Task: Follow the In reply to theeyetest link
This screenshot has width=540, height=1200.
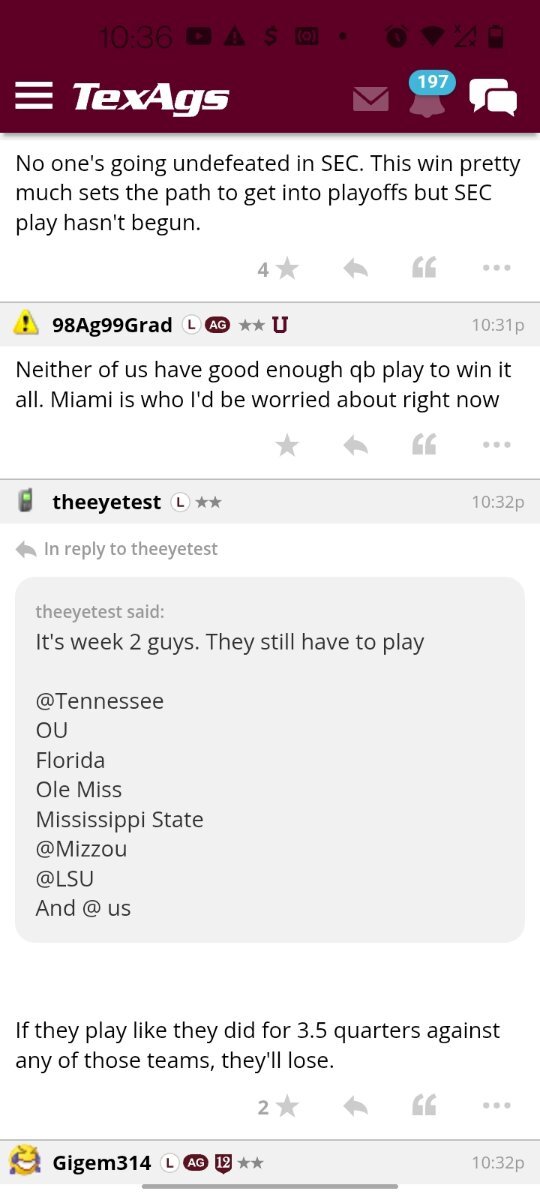Action: [130, 548]
